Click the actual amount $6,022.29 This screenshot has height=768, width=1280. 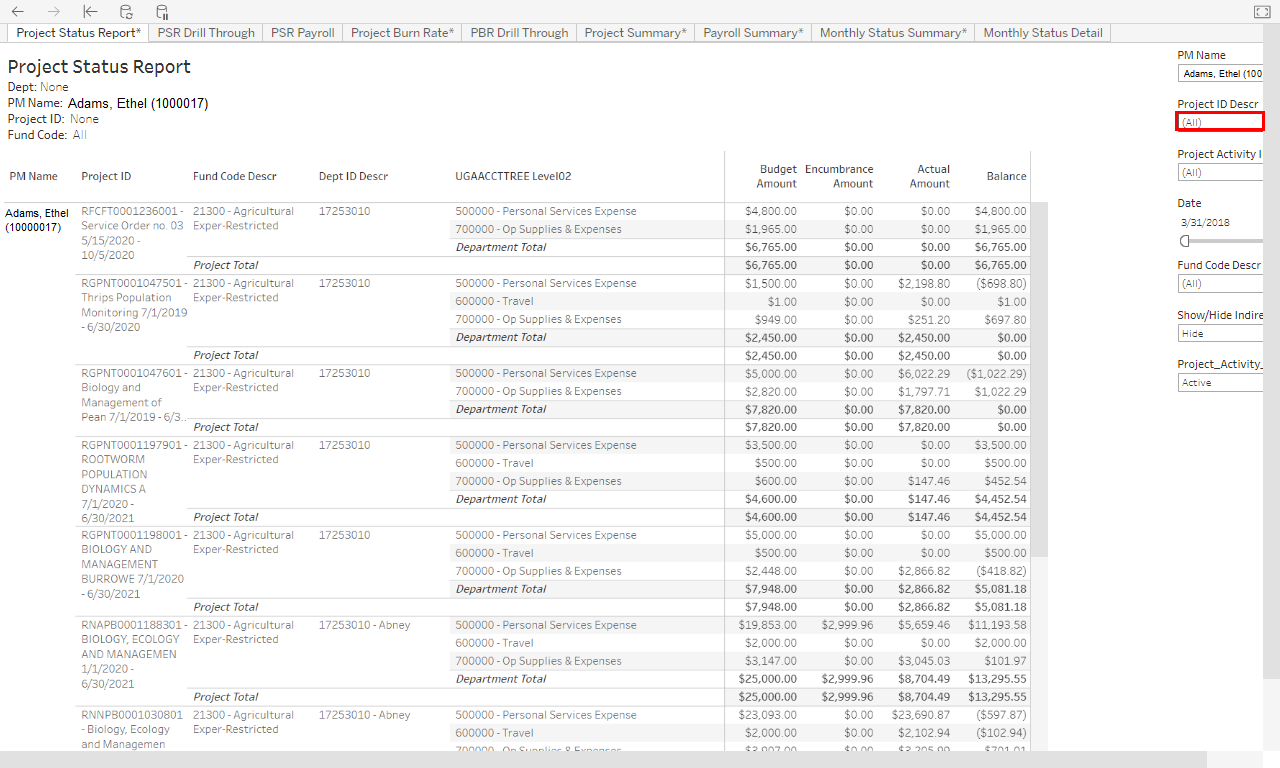(924, 373)
